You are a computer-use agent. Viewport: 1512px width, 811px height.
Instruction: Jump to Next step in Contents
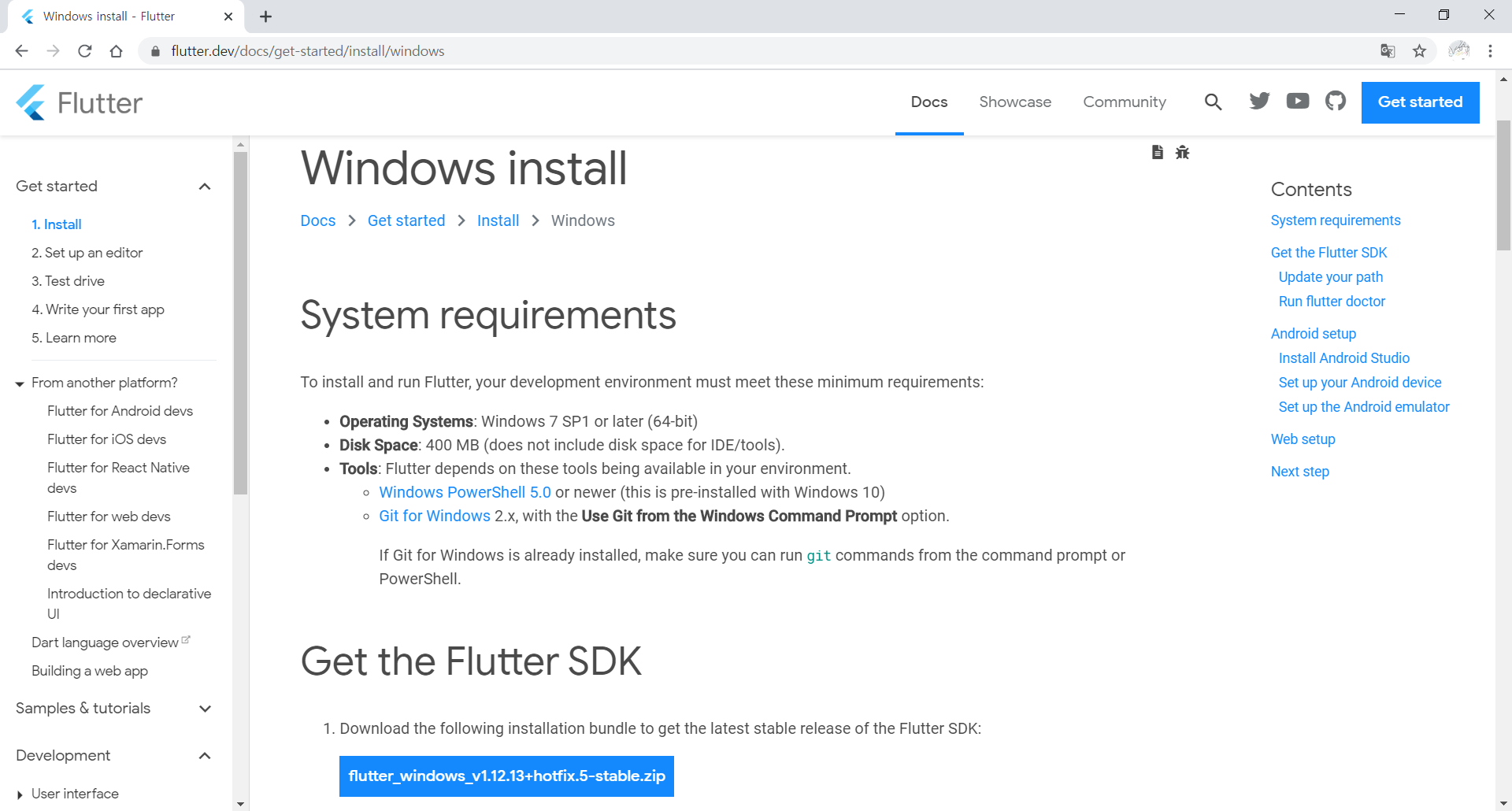click(1299, 472)
